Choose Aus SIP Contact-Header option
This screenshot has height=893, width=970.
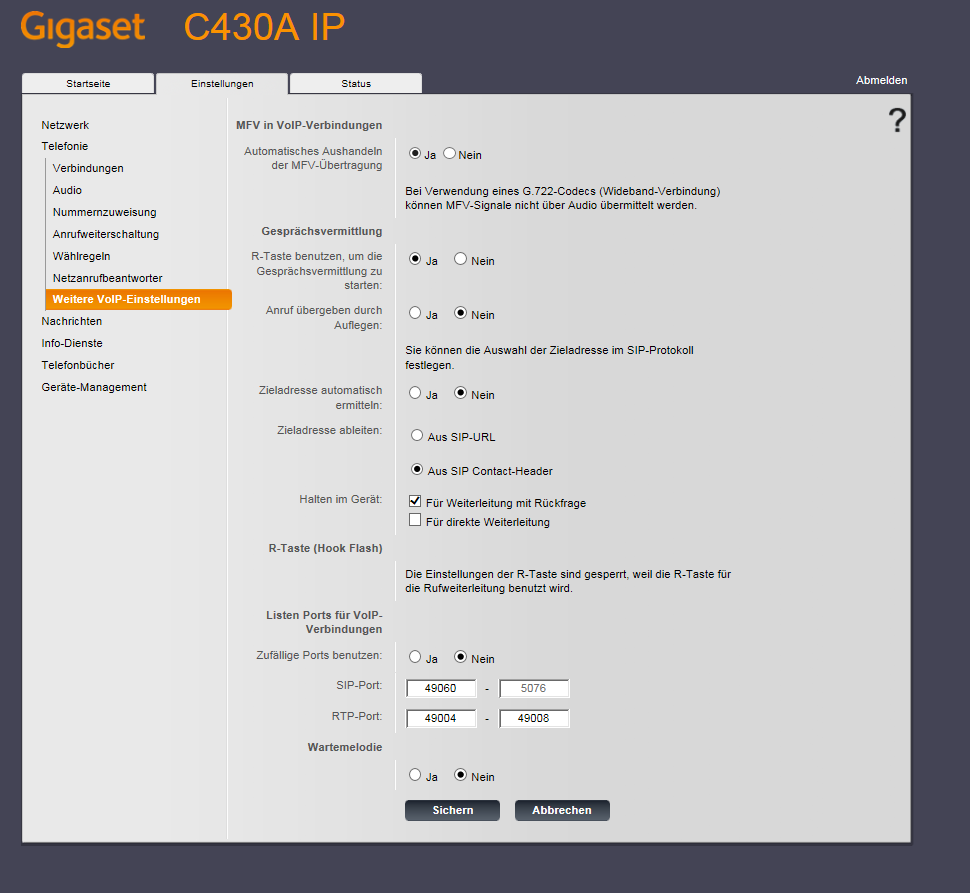(x=417, y=469)
